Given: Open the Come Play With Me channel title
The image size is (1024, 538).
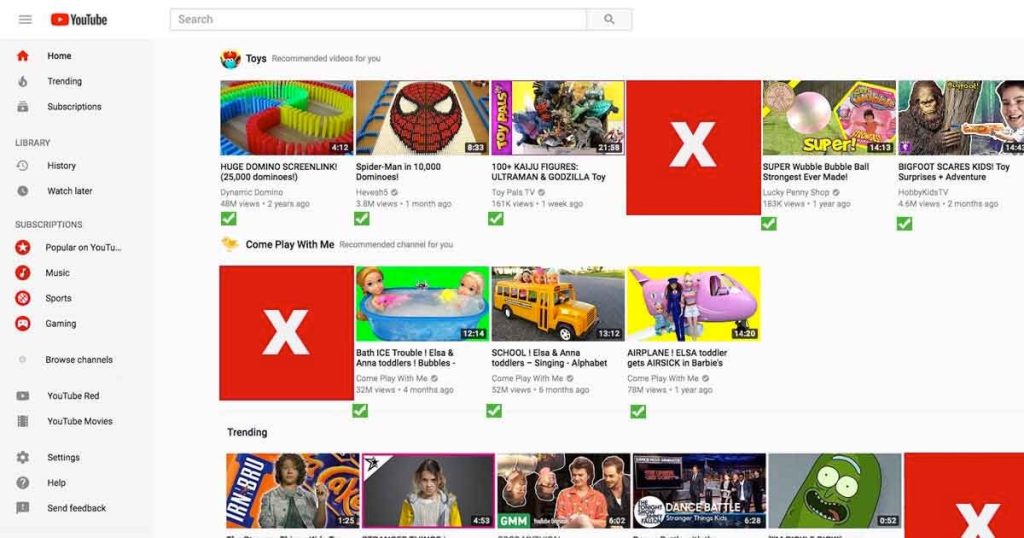Looking at the screenshot, I should pyautogui.click(x=289, y=244).
